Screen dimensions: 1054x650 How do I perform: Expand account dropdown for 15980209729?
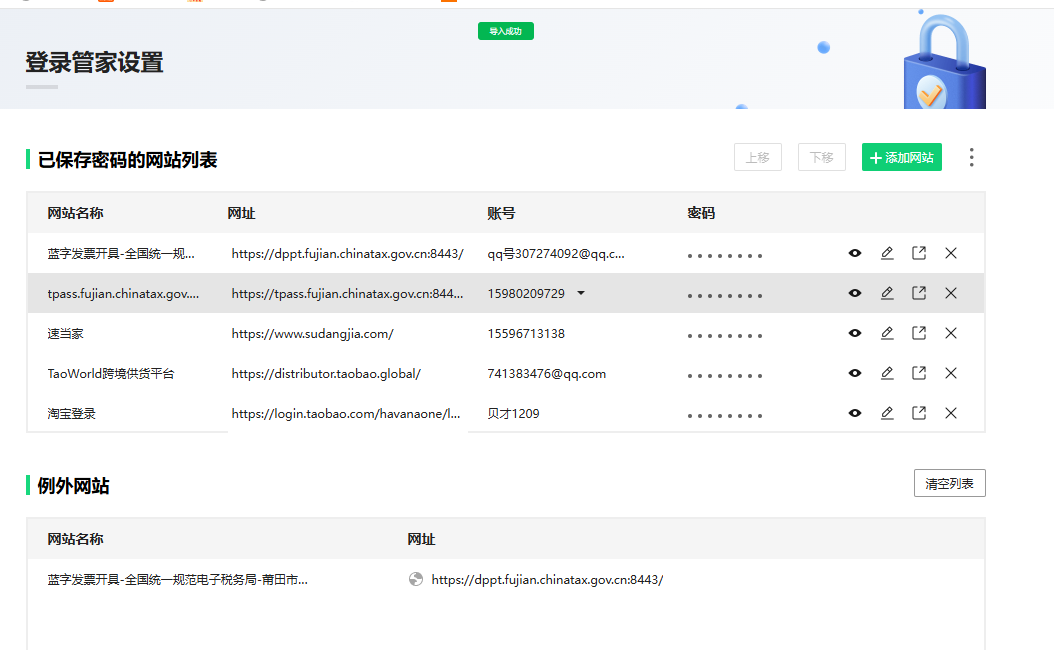pyautogui.click(x=581, y=293)
